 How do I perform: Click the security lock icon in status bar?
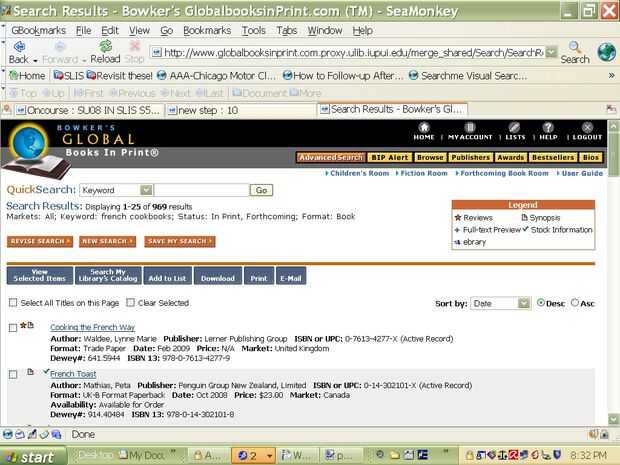[x=605, y=435]
